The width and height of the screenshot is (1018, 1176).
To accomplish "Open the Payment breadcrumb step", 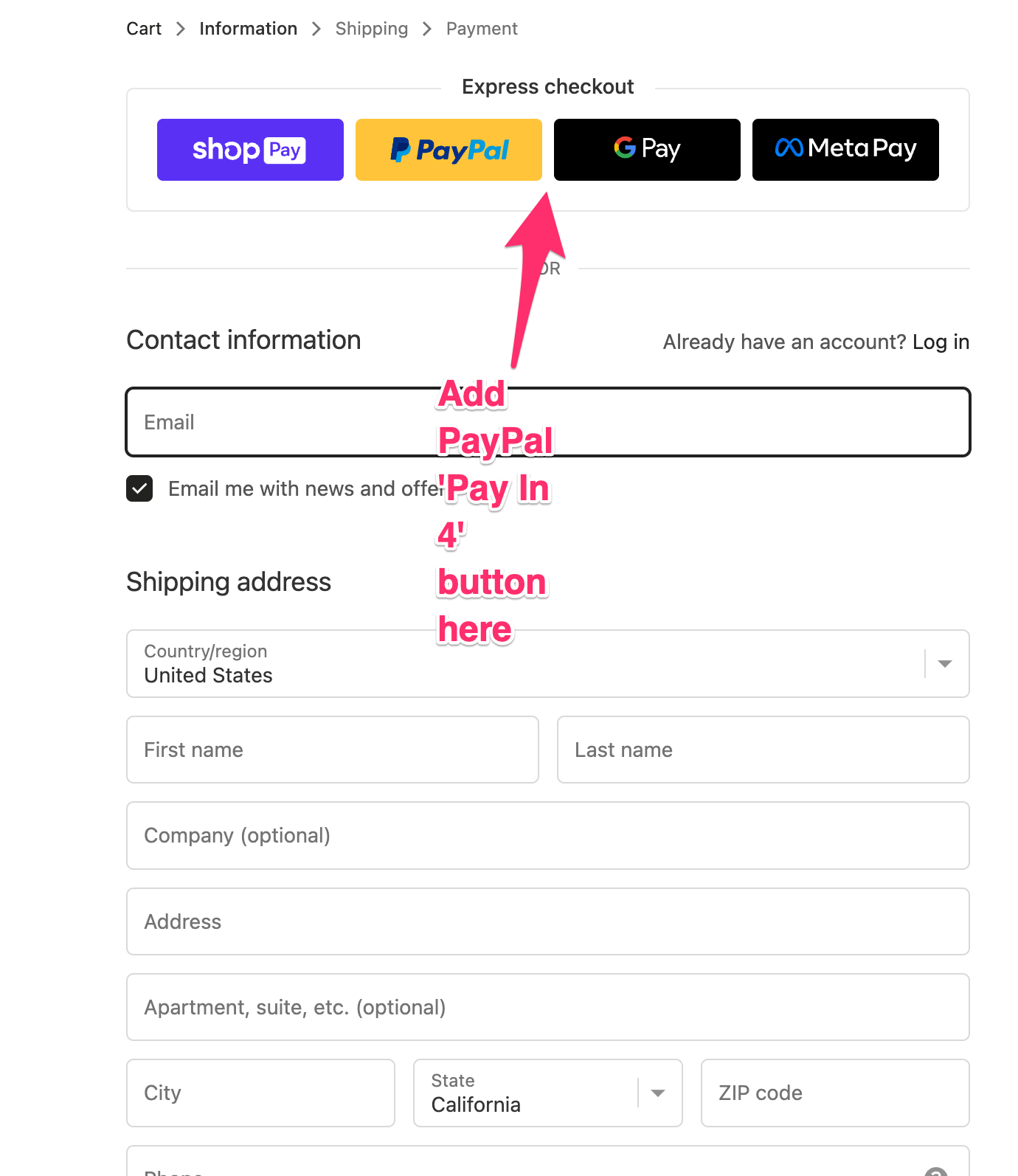I will (x=482, y=29).
